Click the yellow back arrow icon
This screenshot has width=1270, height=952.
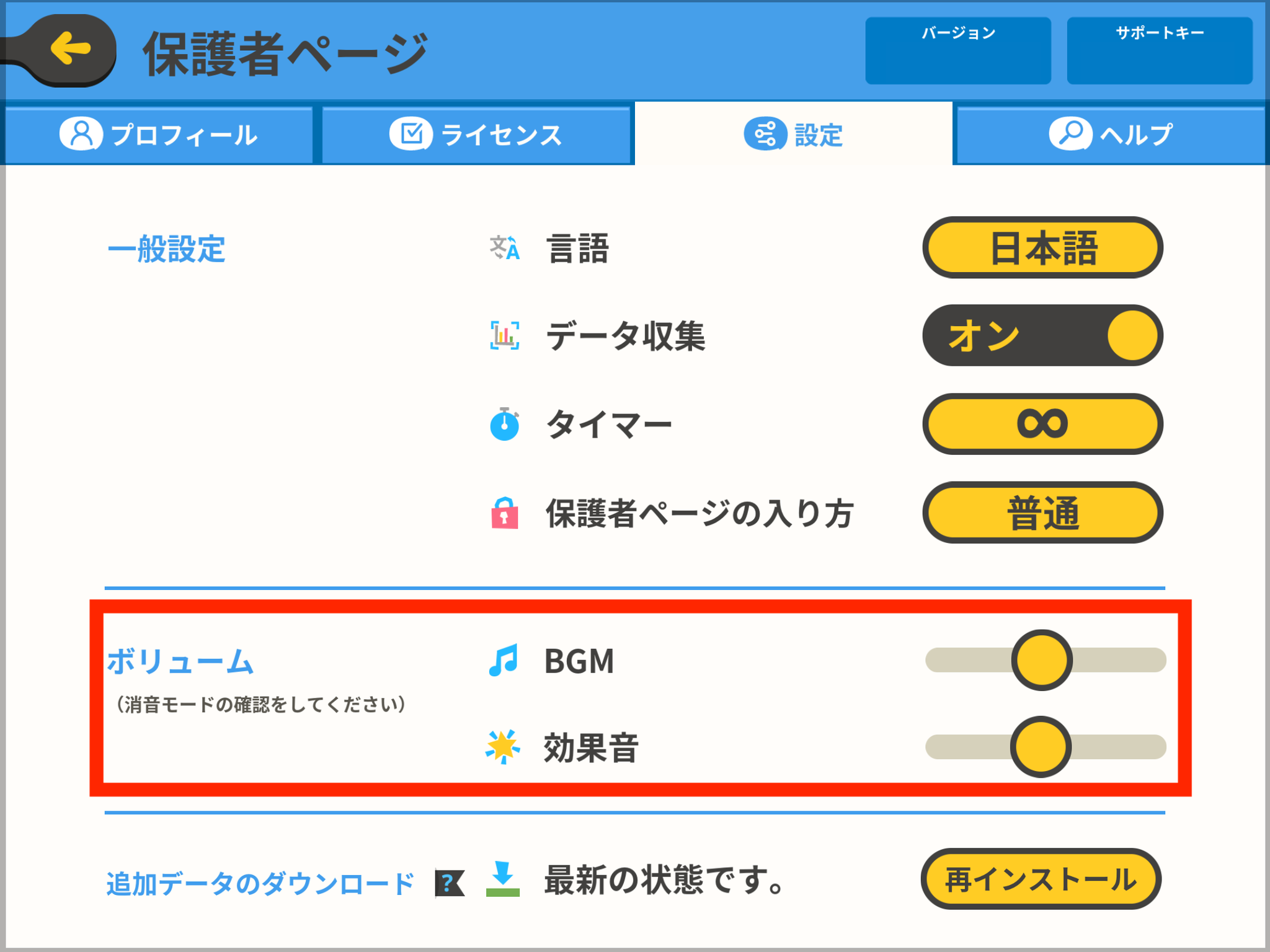71,49
